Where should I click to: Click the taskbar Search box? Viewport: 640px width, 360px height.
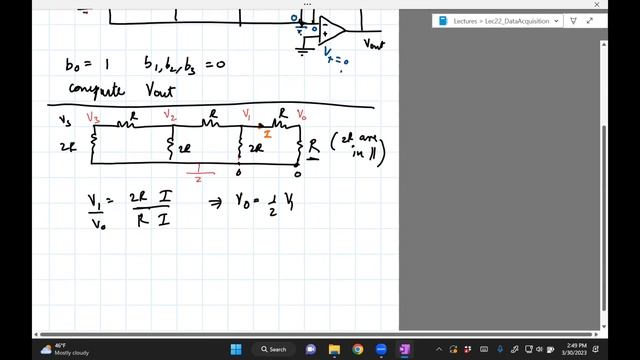[x=273, y=349]
